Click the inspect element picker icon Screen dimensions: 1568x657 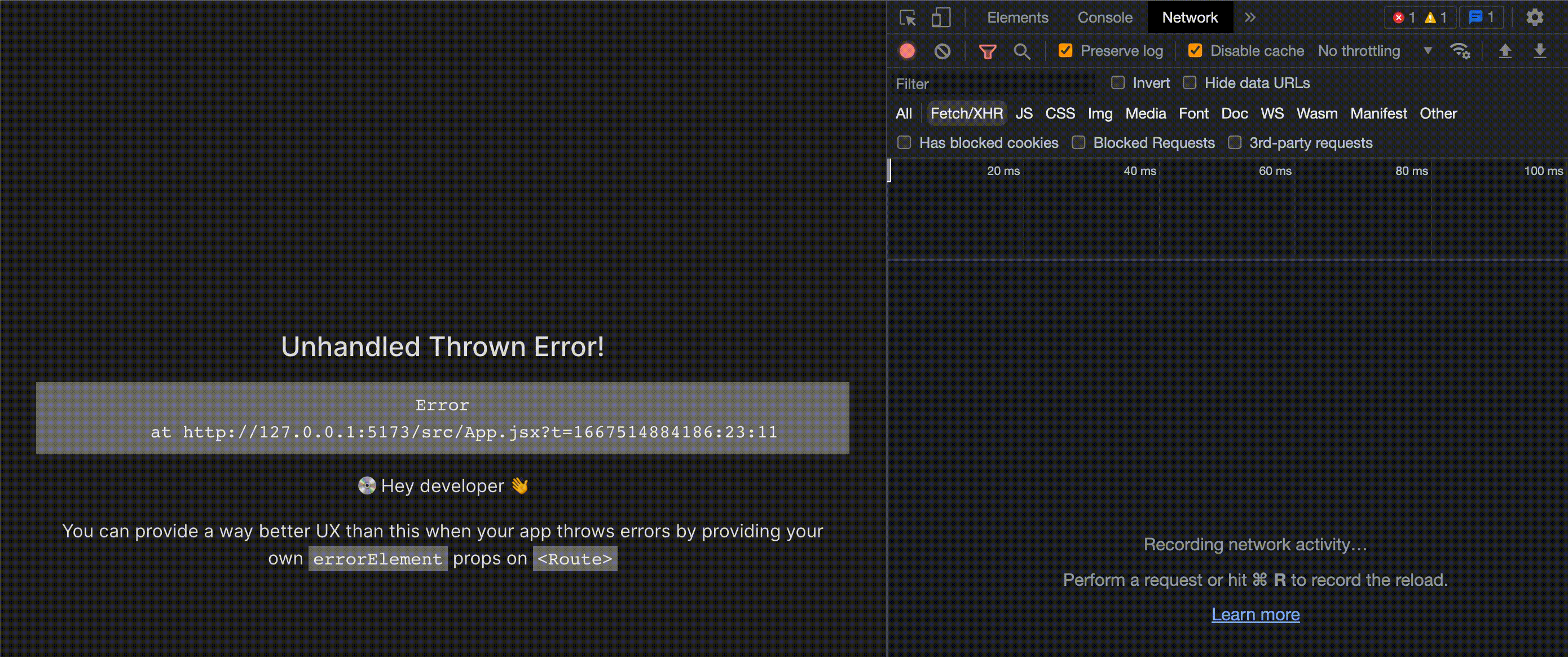click(x=908, y=17)
